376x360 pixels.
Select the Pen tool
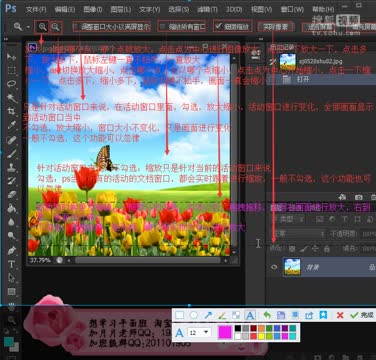pyautogui.click(x=12, y=250)
